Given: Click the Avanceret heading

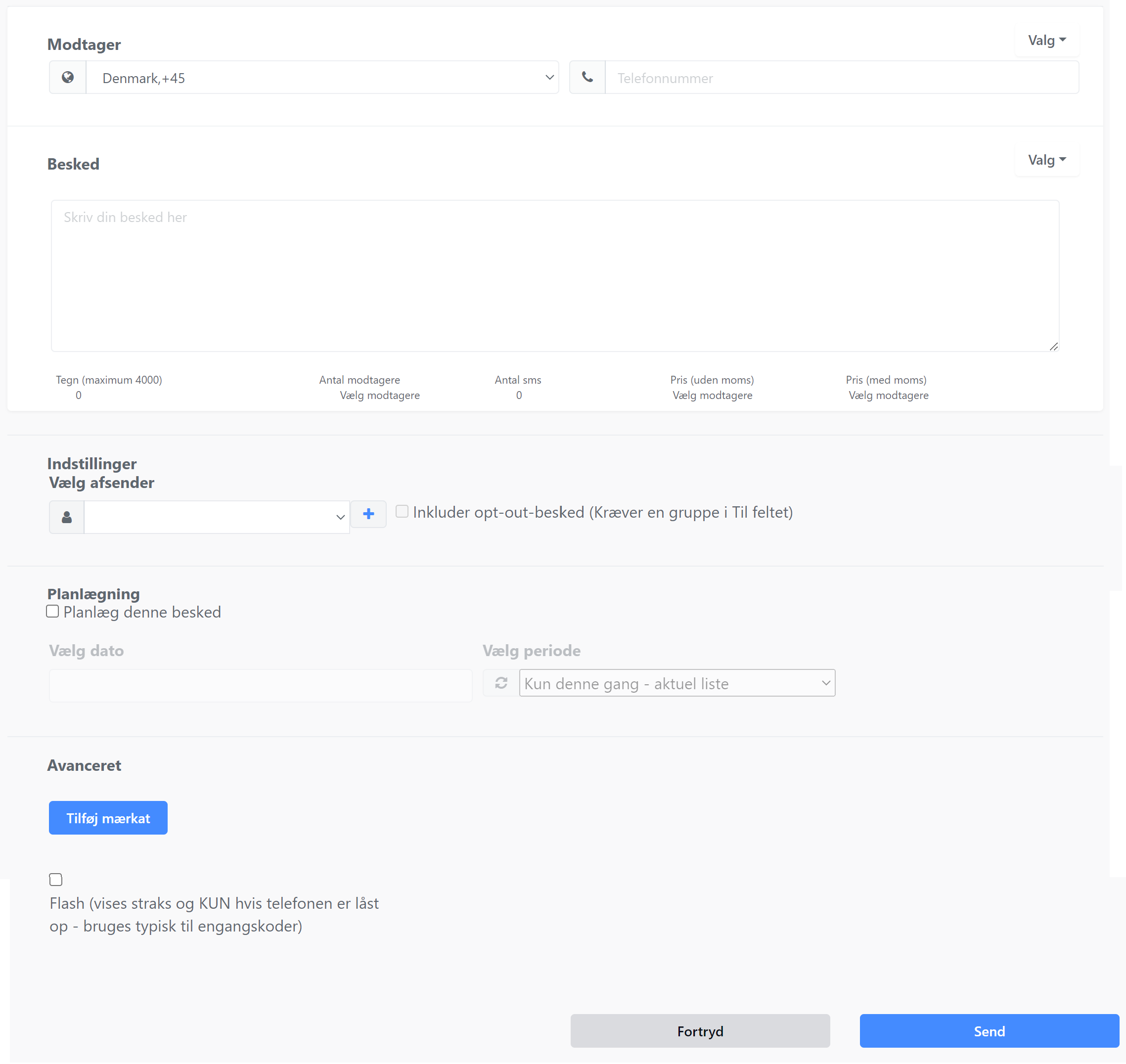Looking at the screenshot, I should point(85,765).
